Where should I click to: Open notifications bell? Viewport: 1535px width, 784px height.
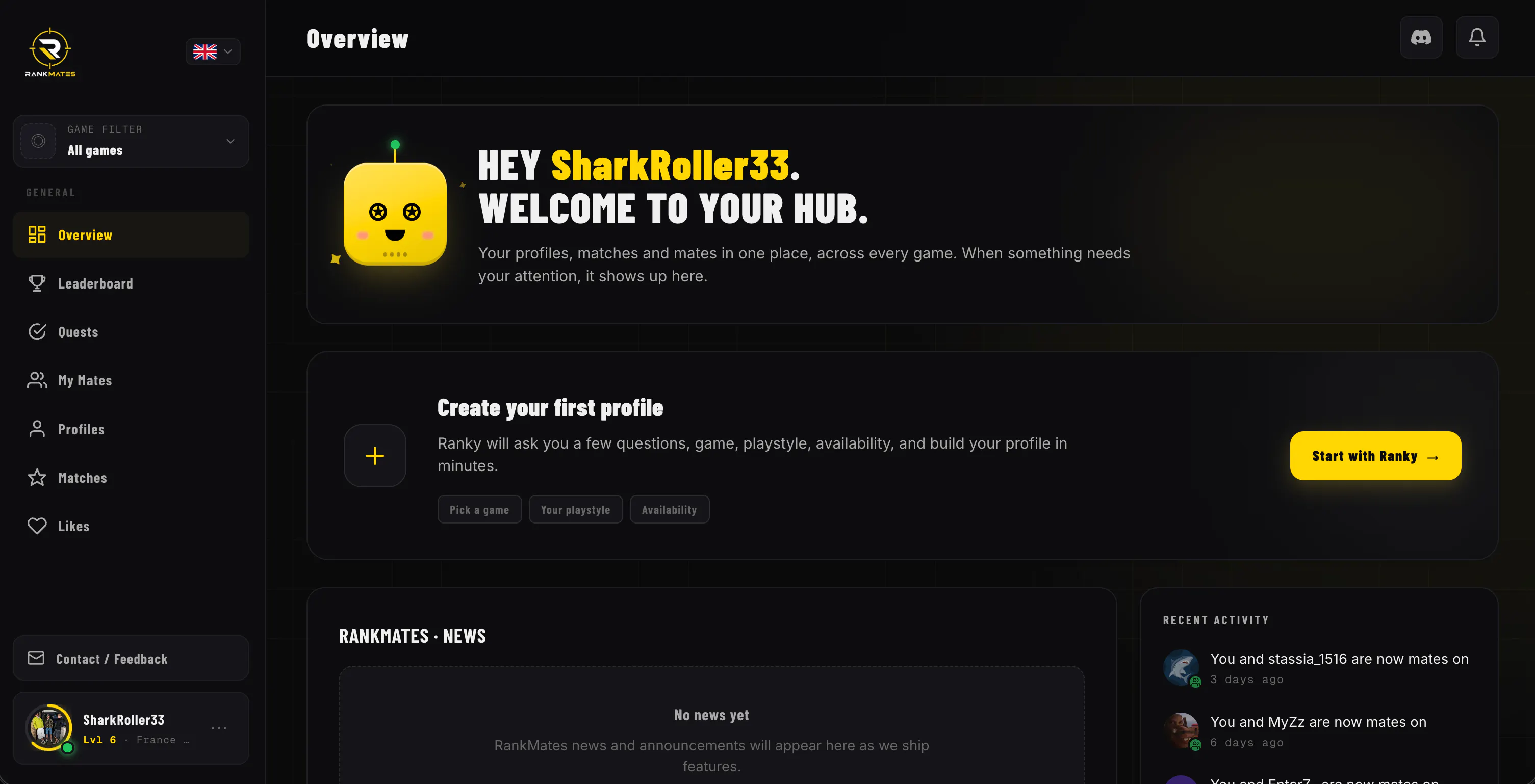coord(1476,38)
